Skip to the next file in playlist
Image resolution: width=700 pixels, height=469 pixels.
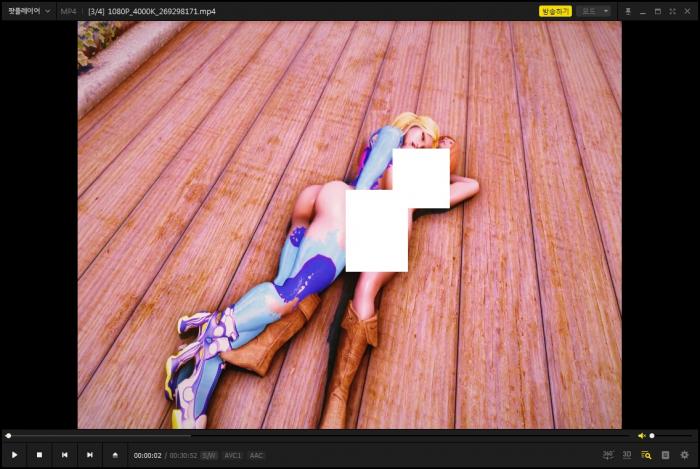pos(90,455)
